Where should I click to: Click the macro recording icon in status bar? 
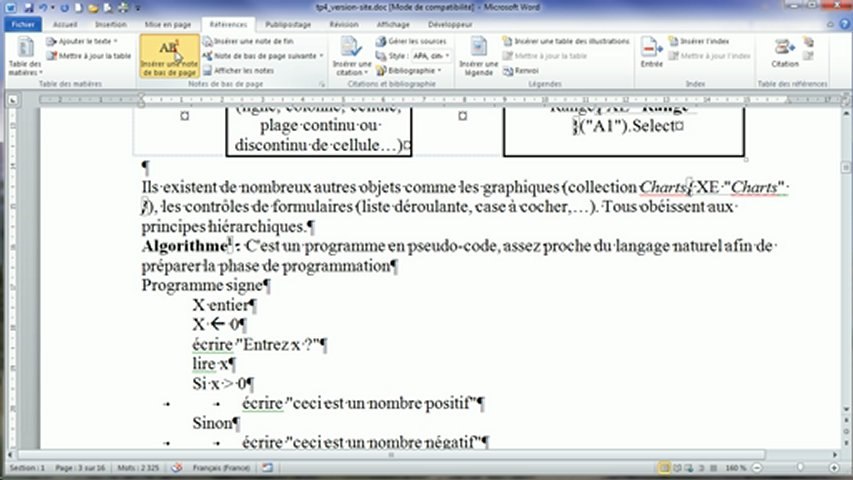(x=267, y=468)
